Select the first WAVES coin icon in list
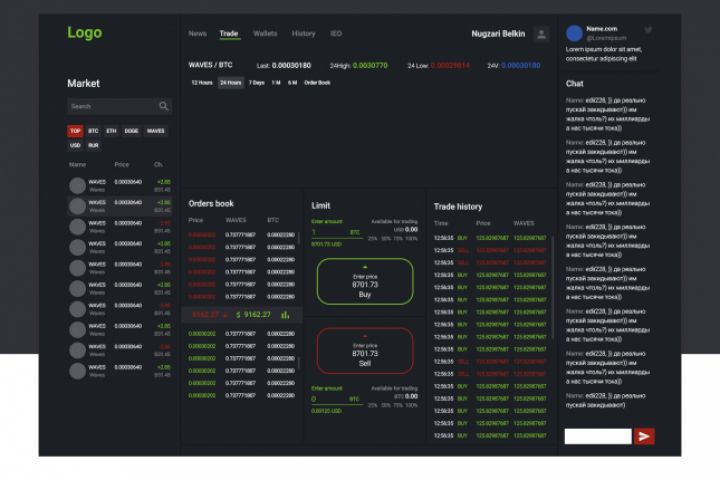Screen dimensions: 720x480 [x=77, y=186]
